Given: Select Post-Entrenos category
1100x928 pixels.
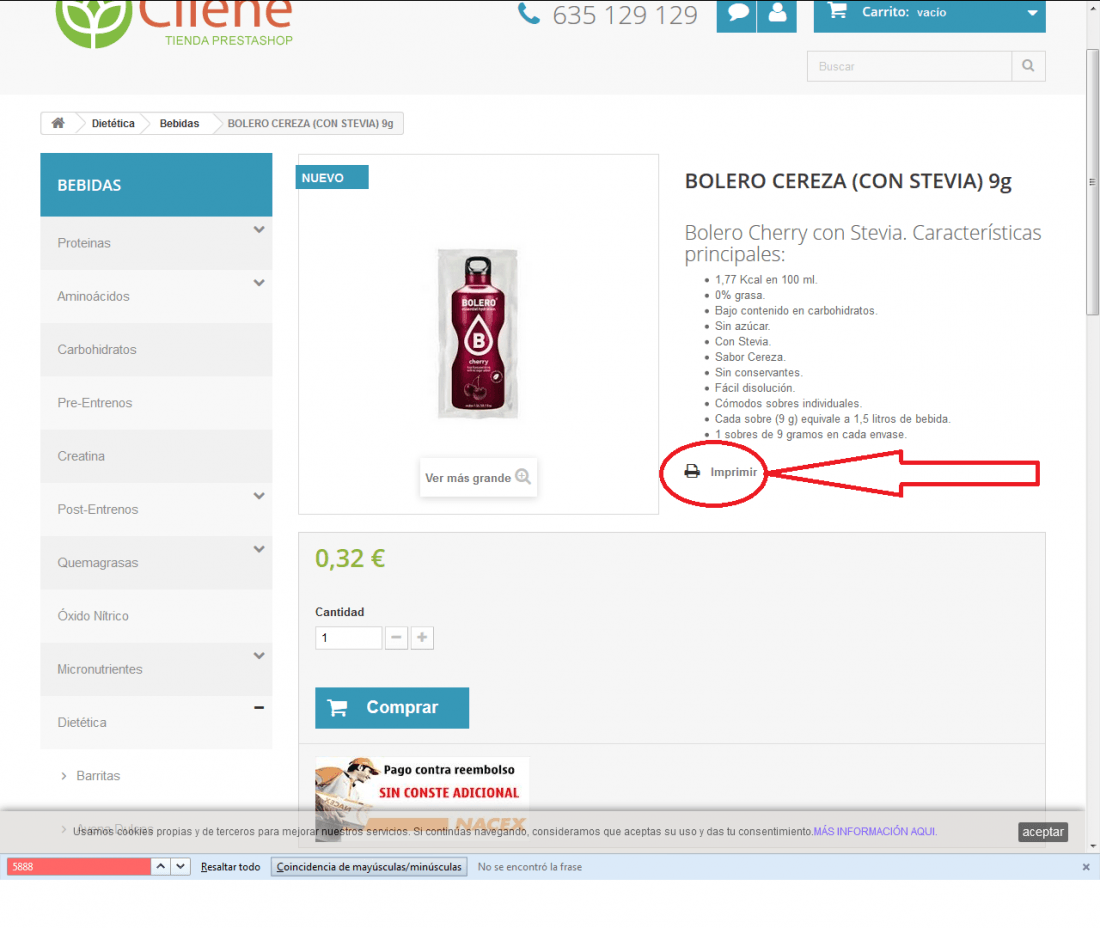Looking at the screenshot, I should point(98,509).
